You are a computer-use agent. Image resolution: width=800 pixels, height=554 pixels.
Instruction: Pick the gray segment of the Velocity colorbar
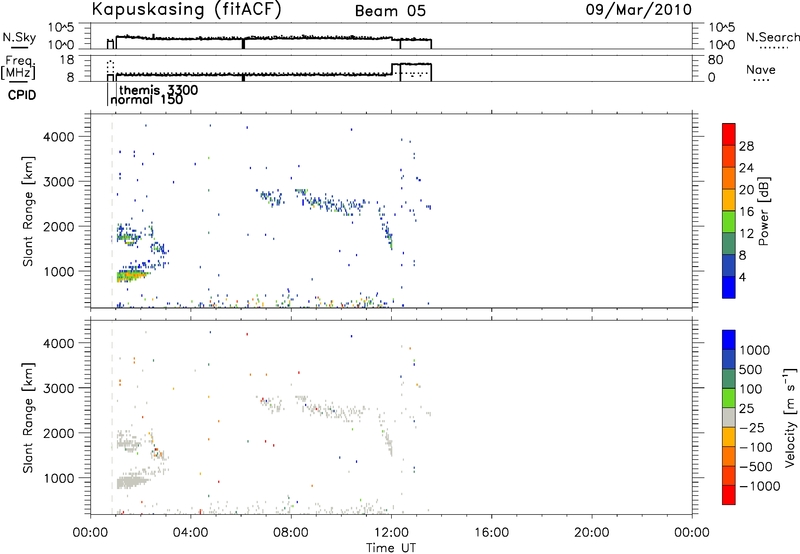(x=729, y=418)
